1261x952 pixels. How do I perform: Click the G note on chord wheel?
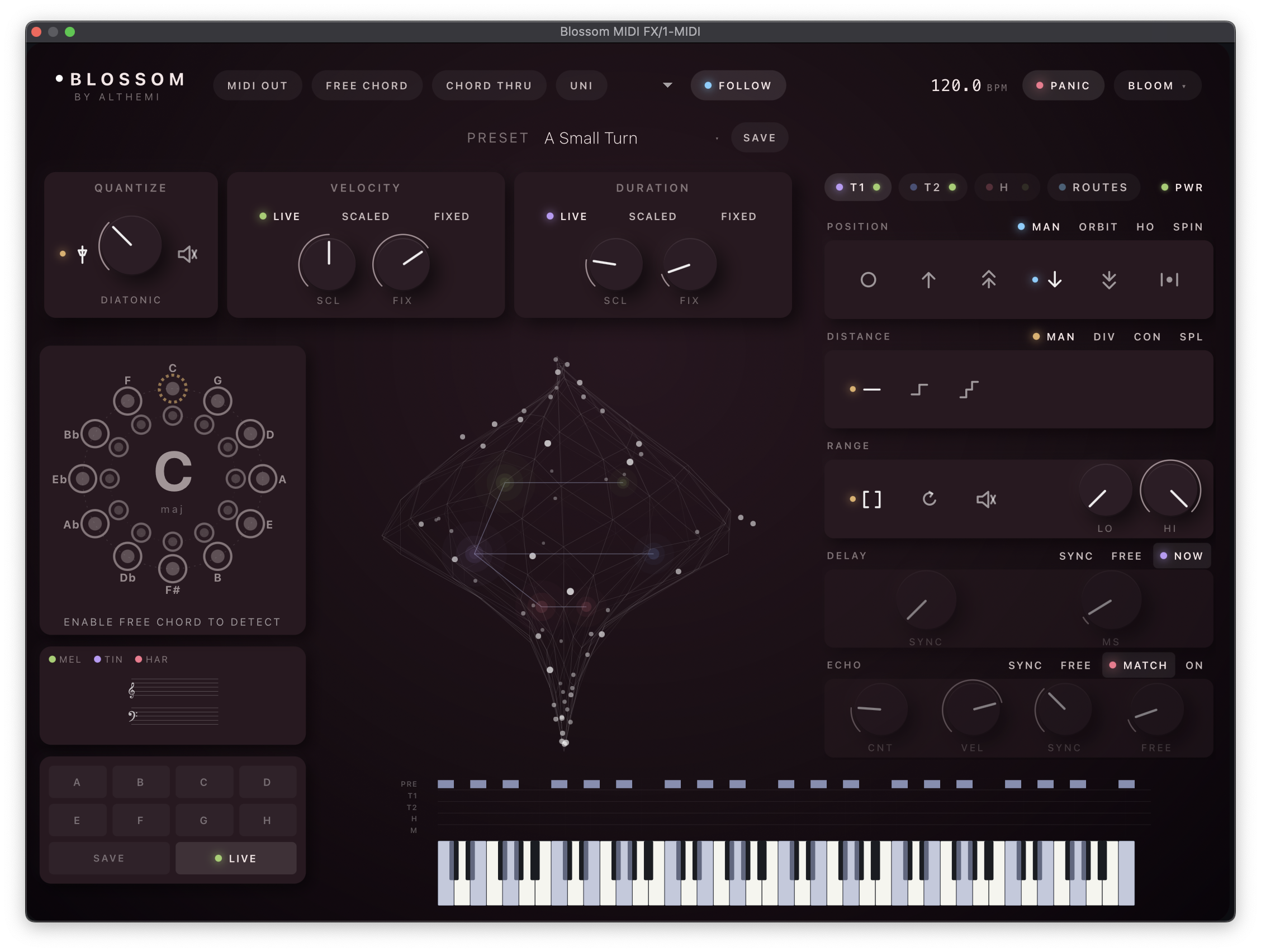(218, 401)
